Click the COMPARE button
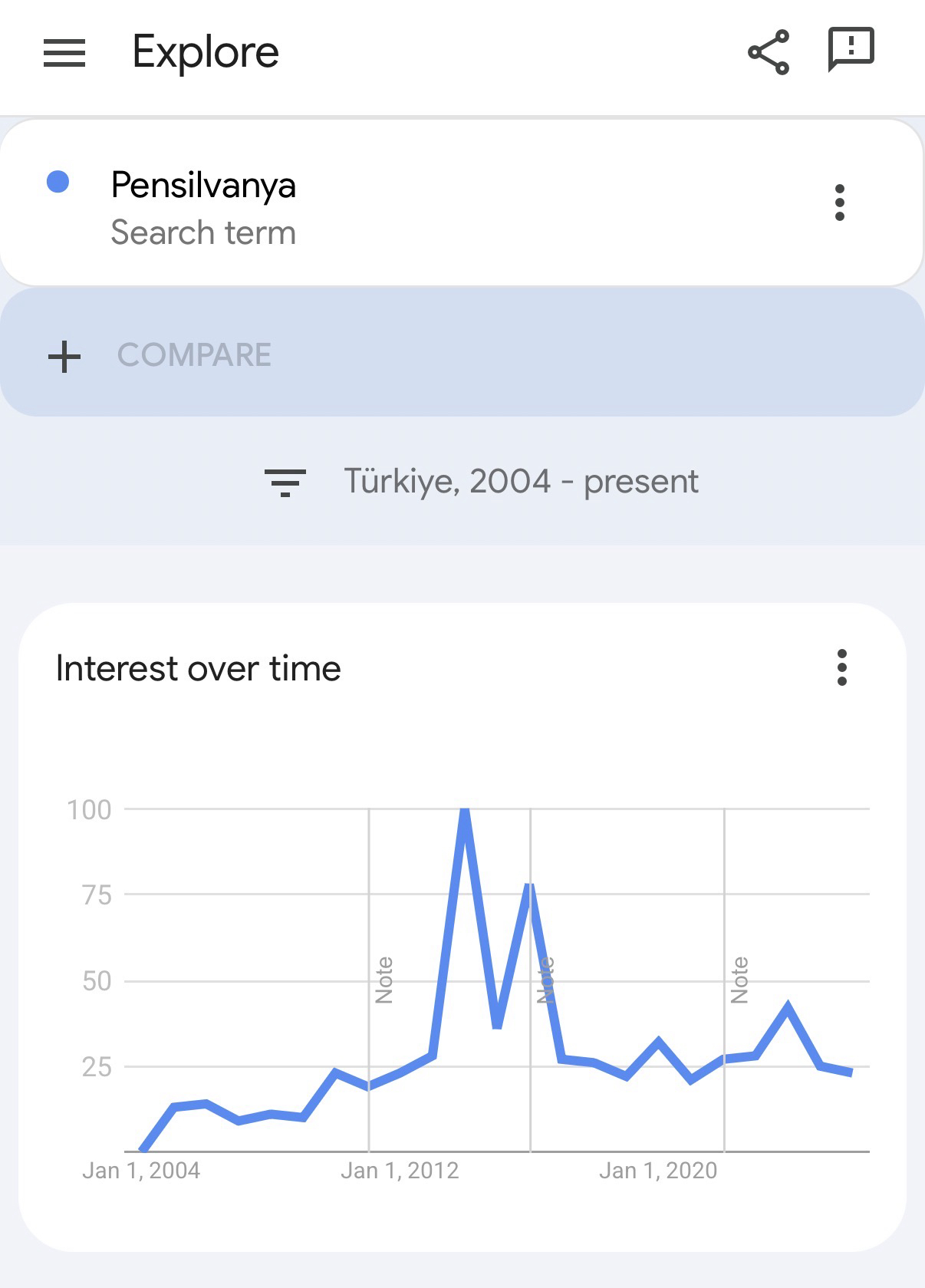925x1288 pixels. pos(194,355)
